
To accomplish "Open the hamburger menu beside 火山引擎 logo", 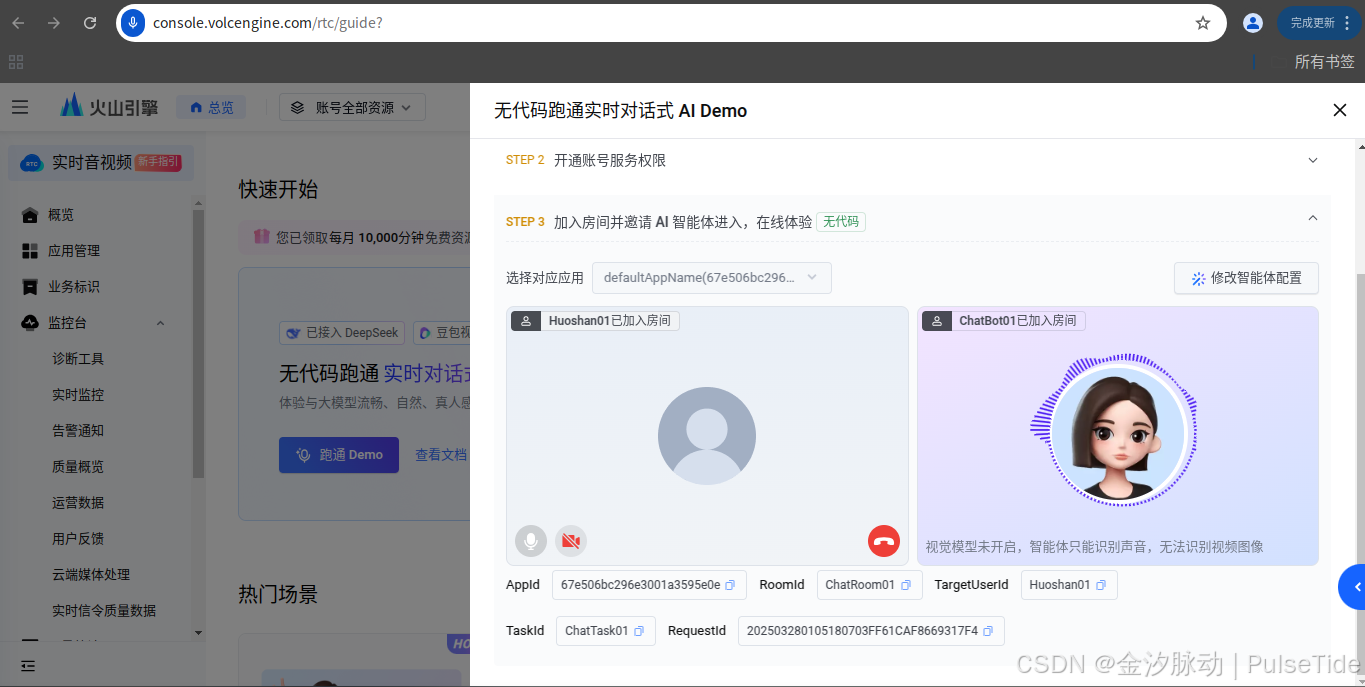I will pyautogui.click(x=20, y=107).
